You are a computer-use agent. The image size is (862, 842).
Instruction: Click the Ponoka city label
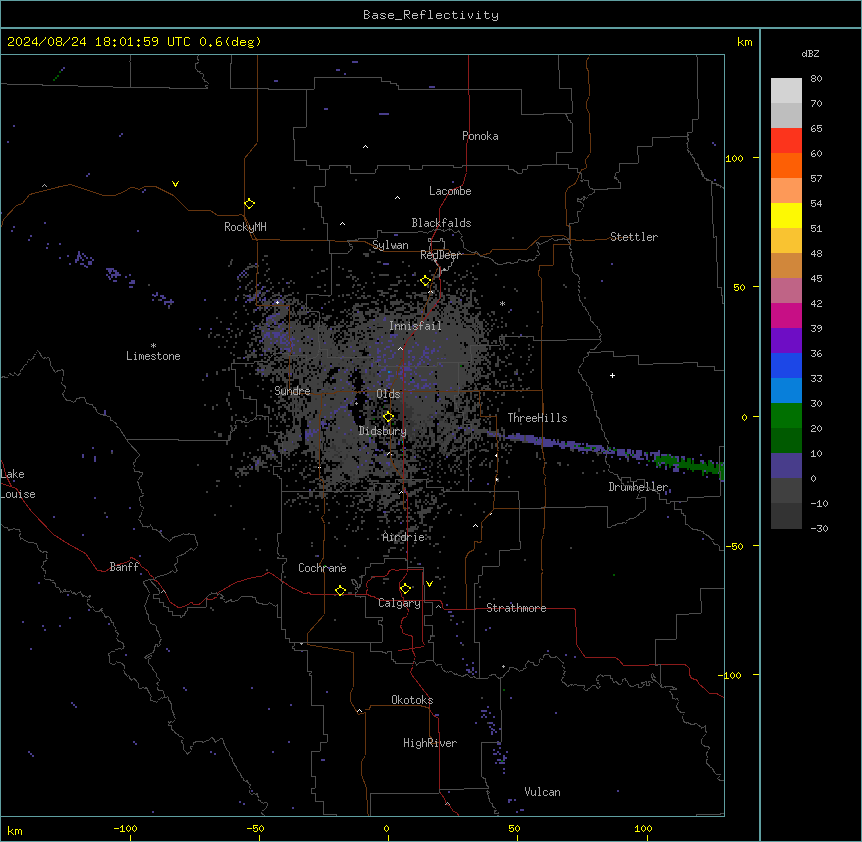coord(480,136)
